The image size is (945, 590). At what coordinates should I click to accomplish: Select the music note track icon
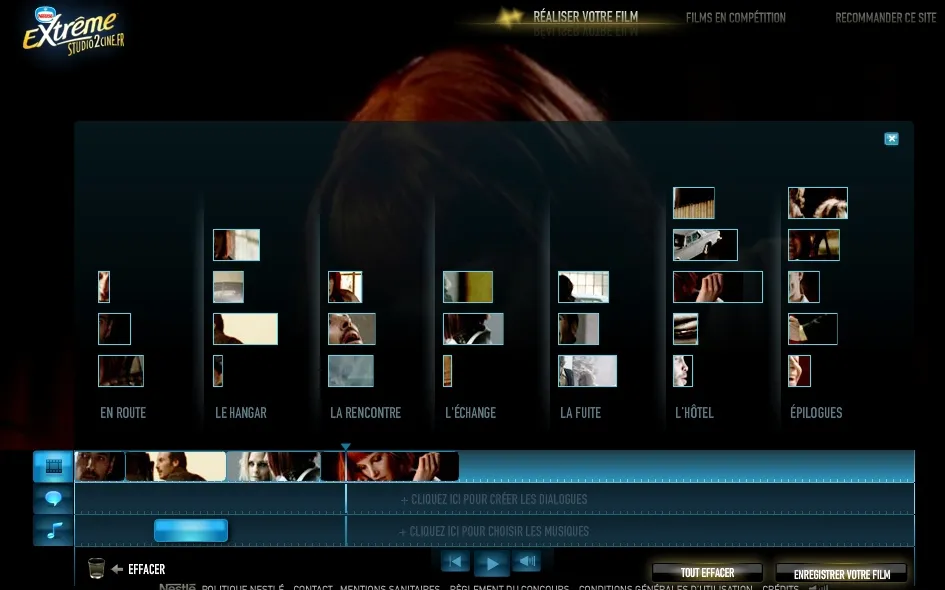point(53,530)
